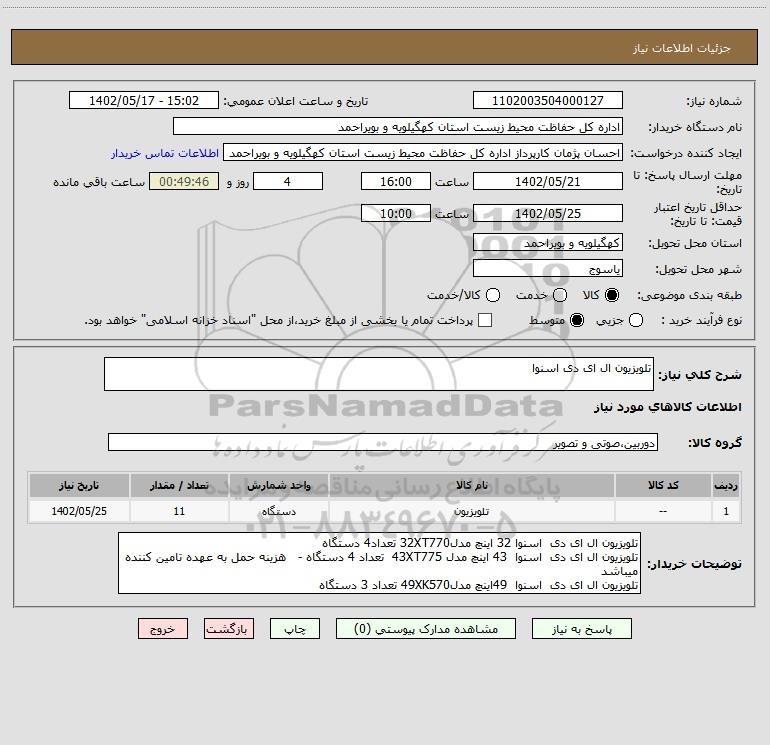Open مشاهده مدارک پیوستی (0) button
This screenshot has width=770, height=745.
426,629
